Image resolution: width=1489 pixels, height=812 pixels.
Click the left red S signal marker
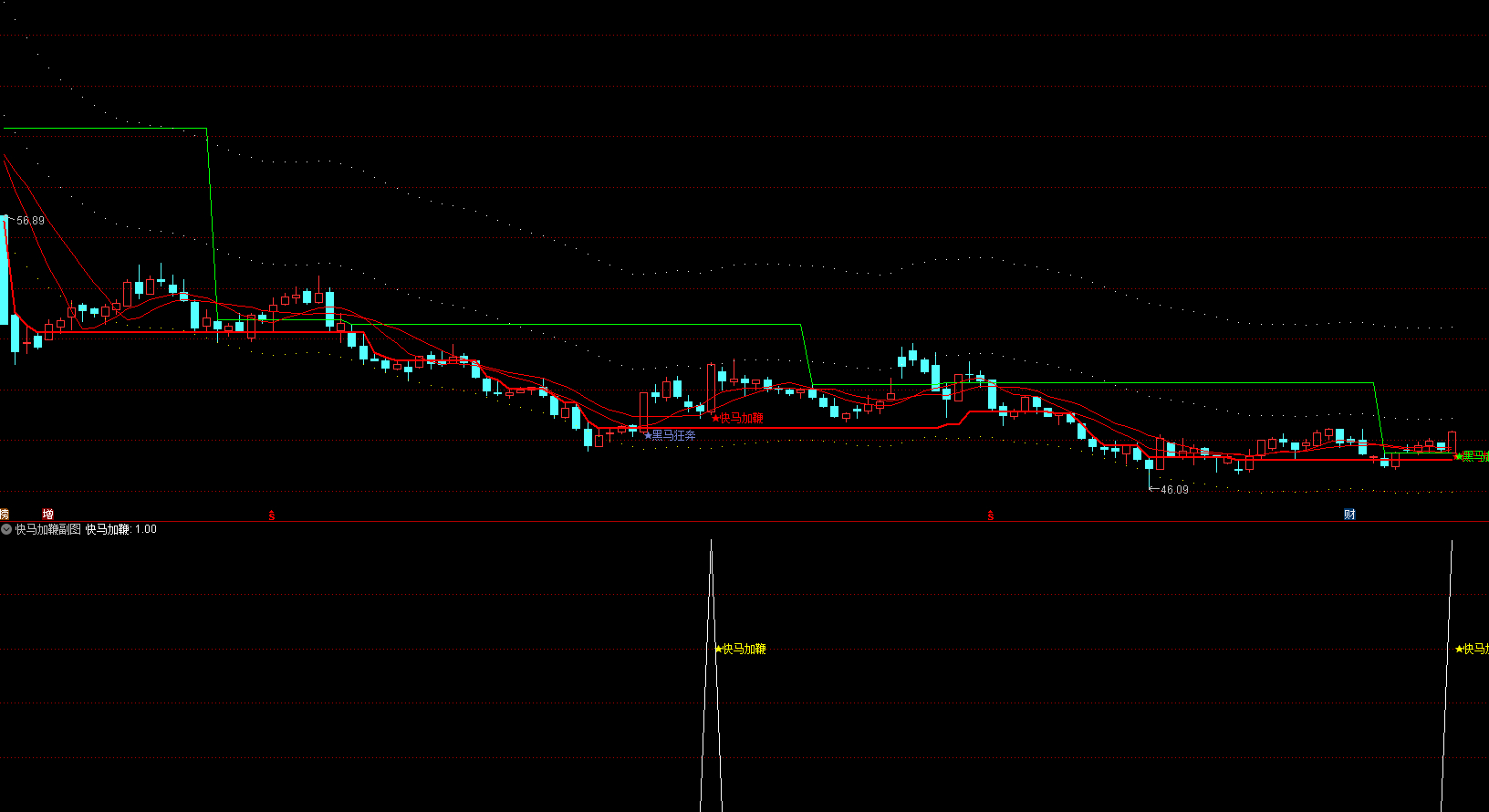(x=272, y=515)
